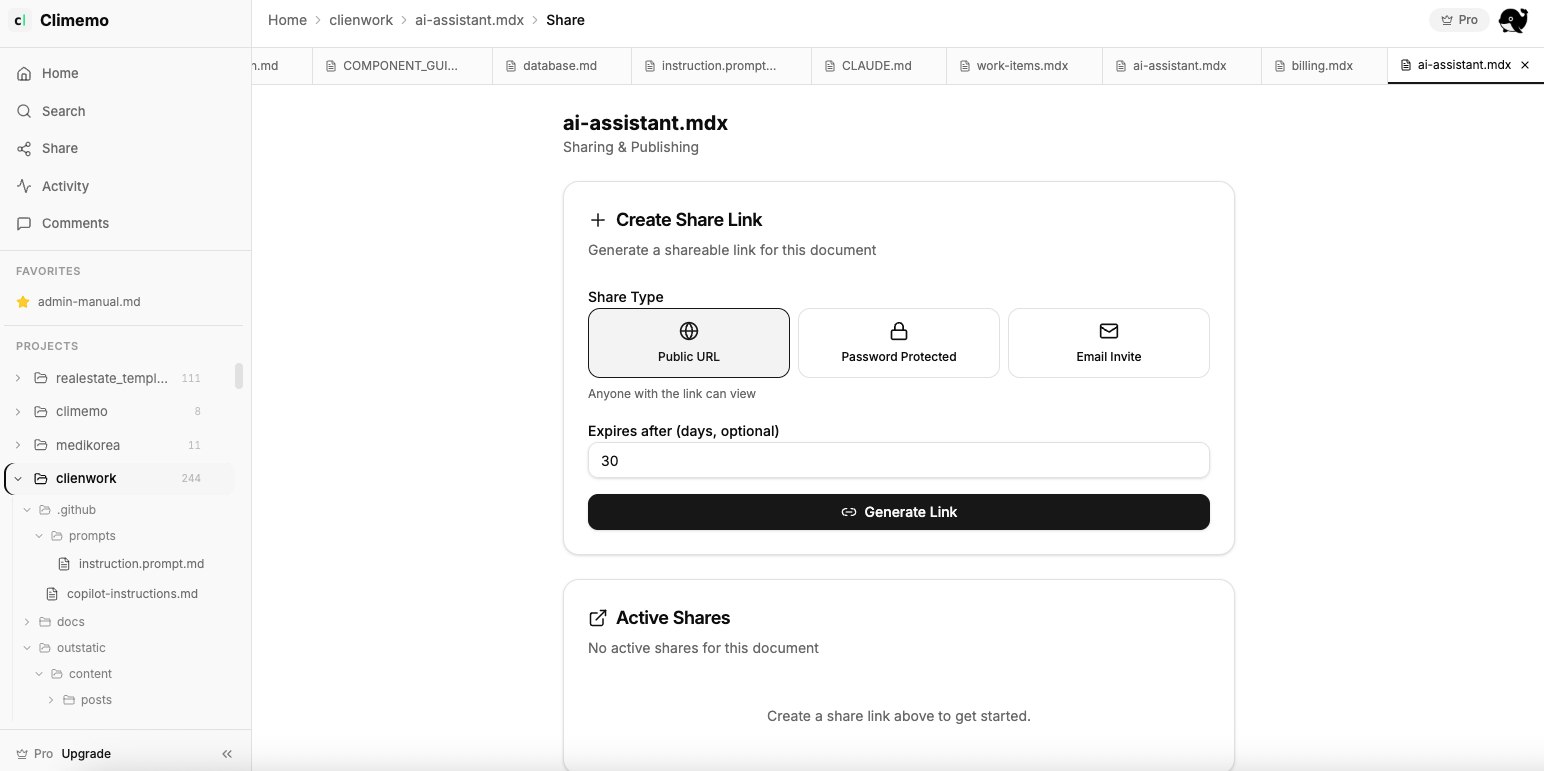1544x771 pixels.
Task: Click the Generate Link button
Action: tap(898, 512)
